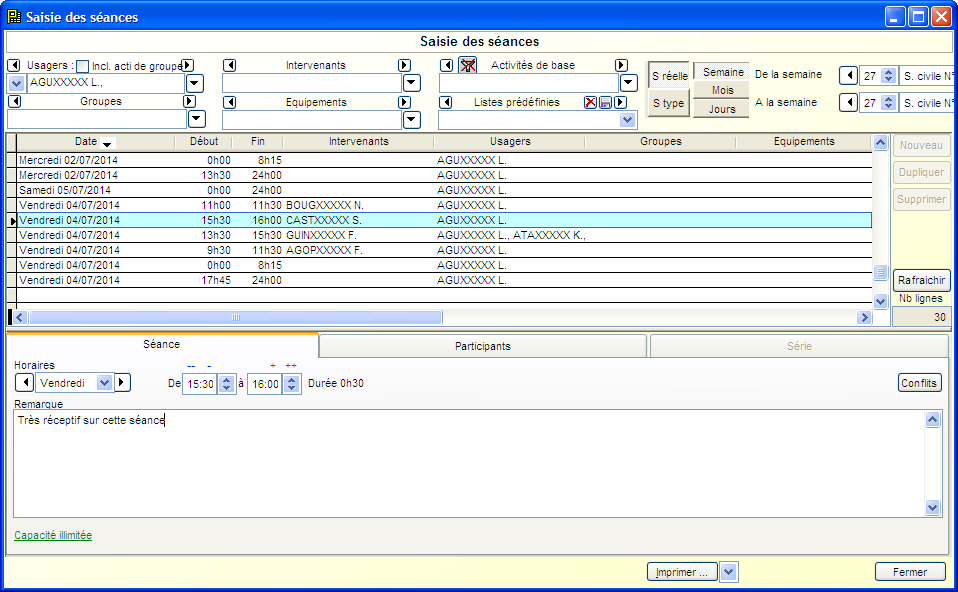Viewport: 958px width, 592px height.
Task: Click next arrow beside Activités de base
Action: click(621, 65)
